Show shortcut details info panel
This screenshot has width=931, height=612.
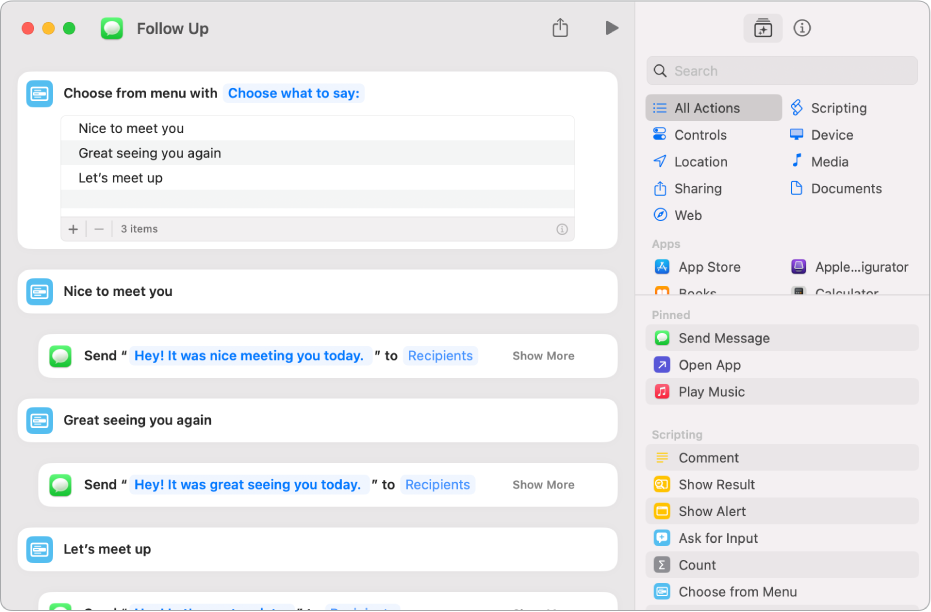[x=802, y=28]
